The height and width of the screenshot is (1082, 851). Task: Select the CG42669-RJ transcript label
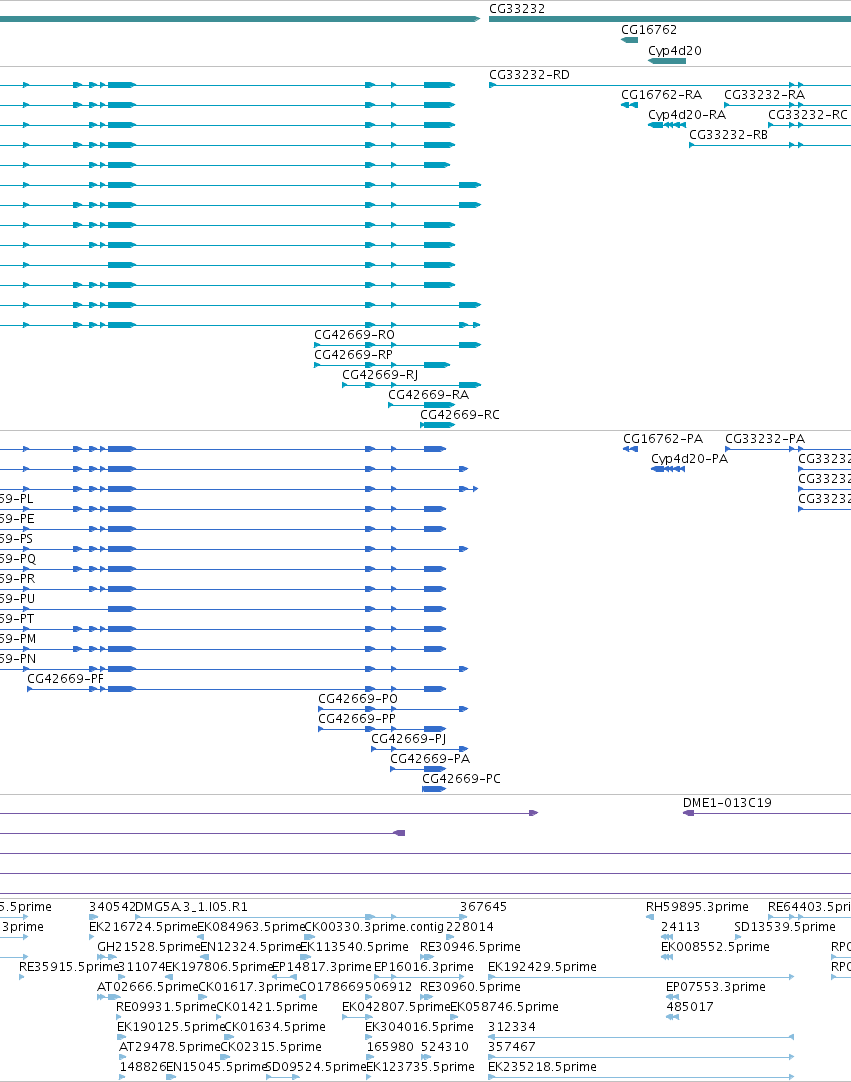pos(380,375)
